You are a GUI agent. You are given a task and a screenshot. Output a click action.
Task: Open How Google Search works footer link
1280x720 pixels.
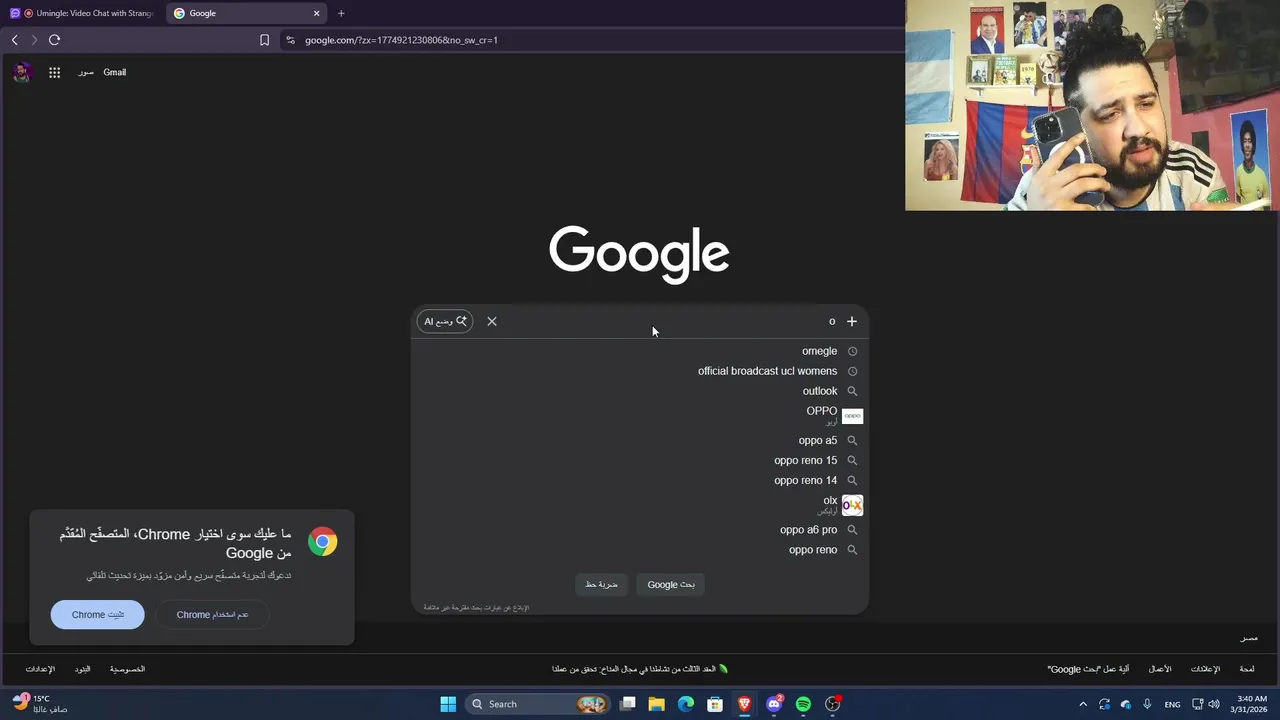point(1089,669)
